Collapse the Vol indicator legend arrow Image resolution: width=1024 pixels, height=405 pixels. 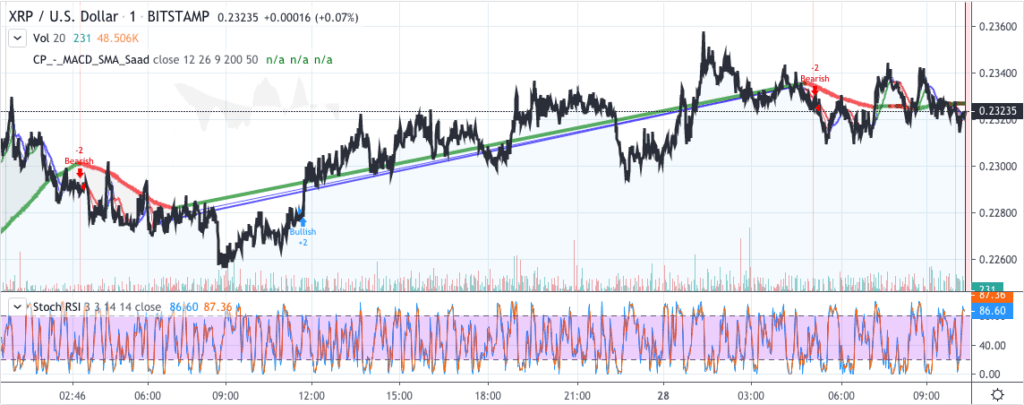[x=16, y=39]
